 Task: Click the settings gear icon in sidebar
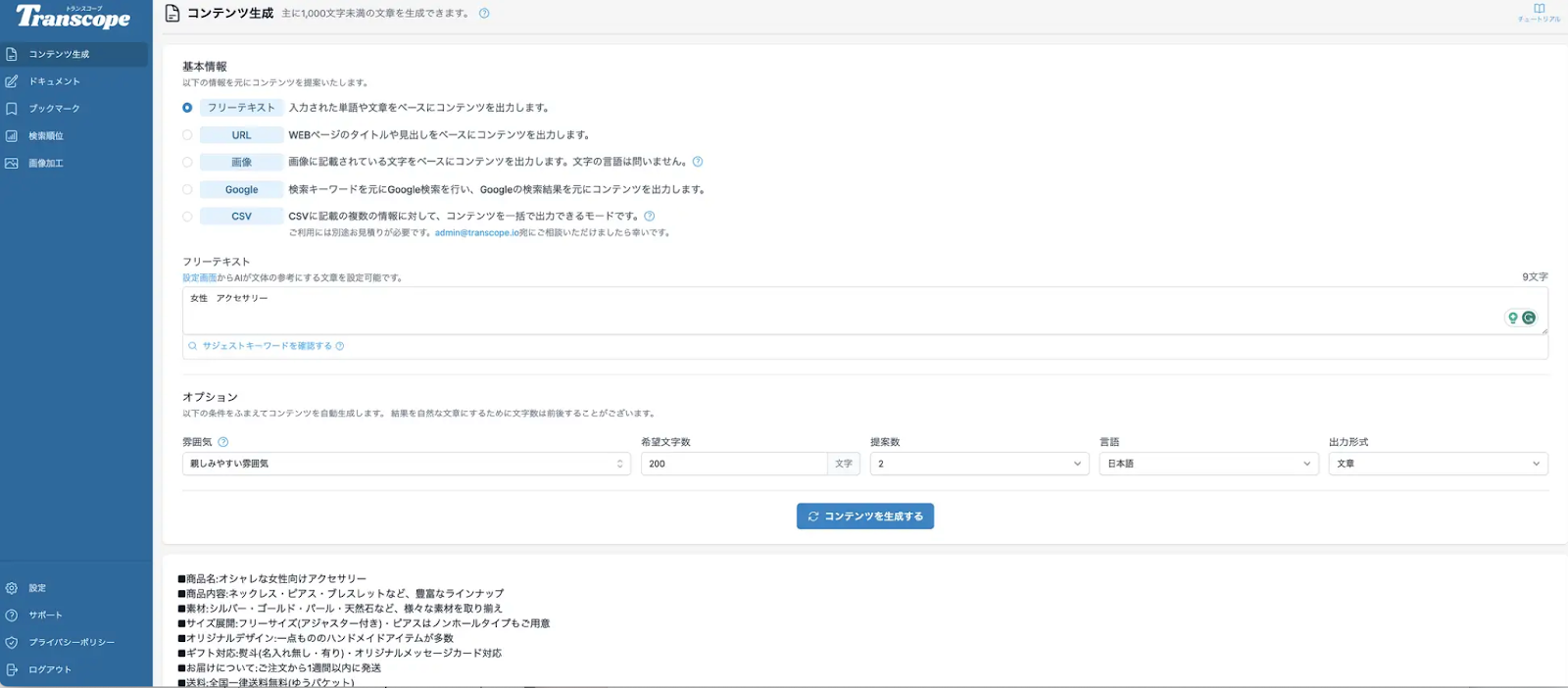coord(12,588)
